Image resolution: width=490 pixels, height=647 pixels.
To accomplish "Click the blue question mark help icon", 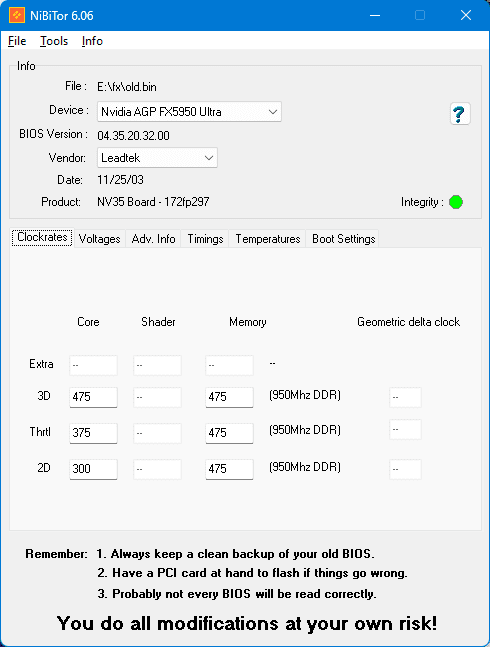I will [459, 114].
